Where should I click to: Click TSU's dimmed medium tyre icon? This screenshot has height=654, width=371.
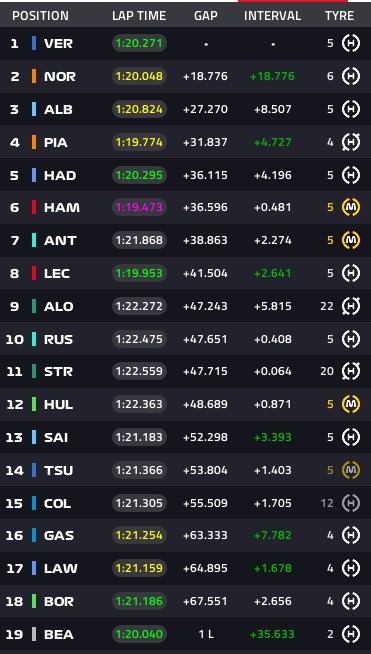click(351, 470)
